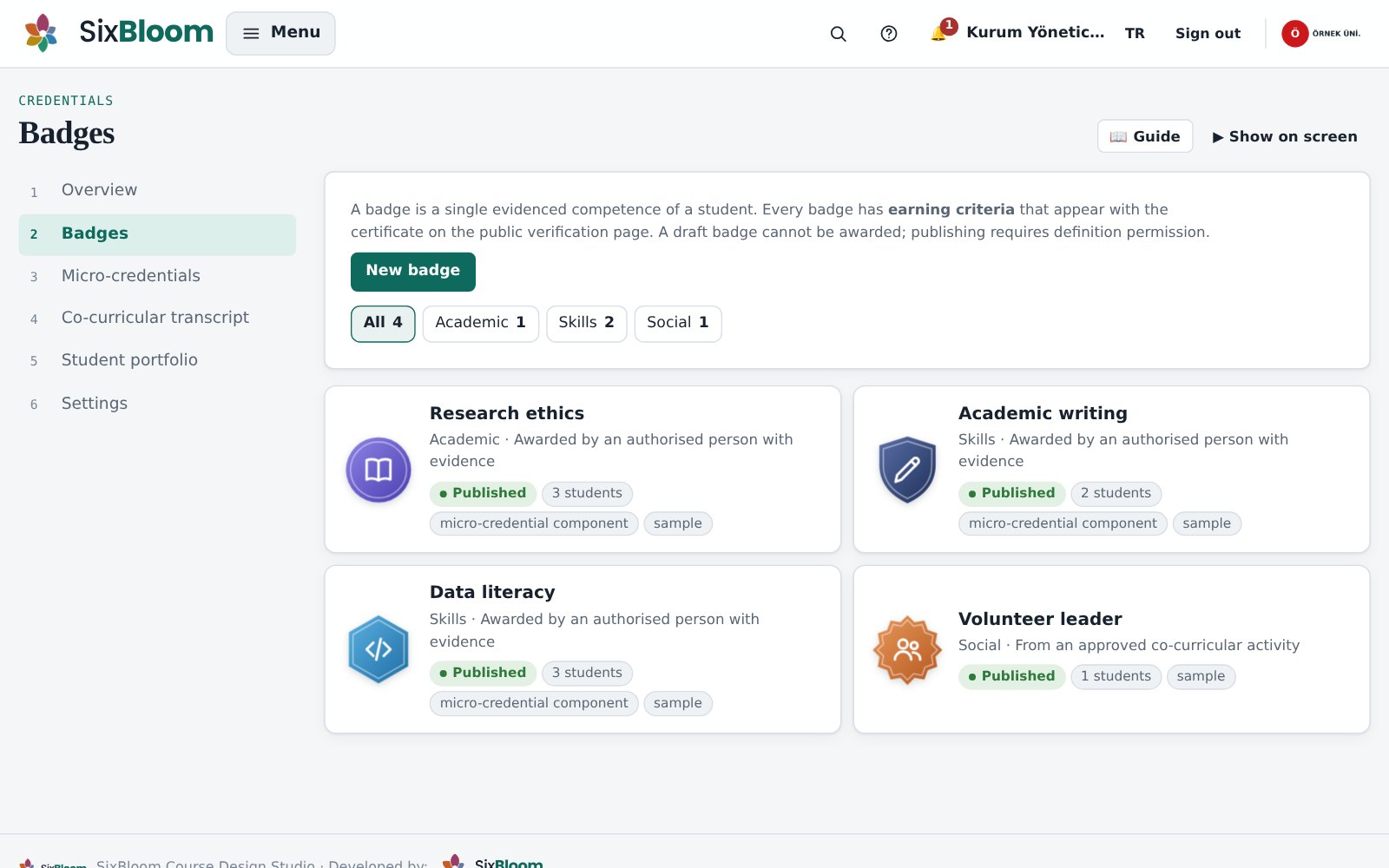Open the hamburger Menu button
Screen dimensions: 1389x868
[280, 33]
